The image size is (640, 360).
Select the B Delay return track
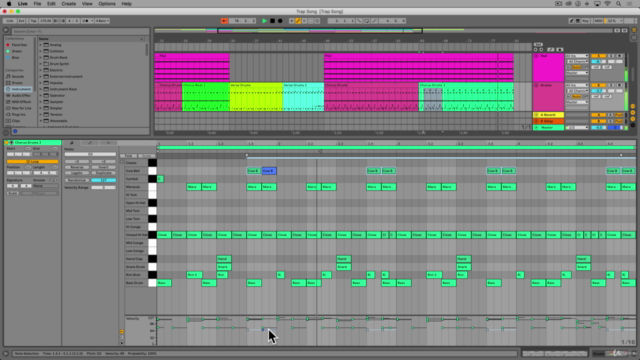point(548,121)
